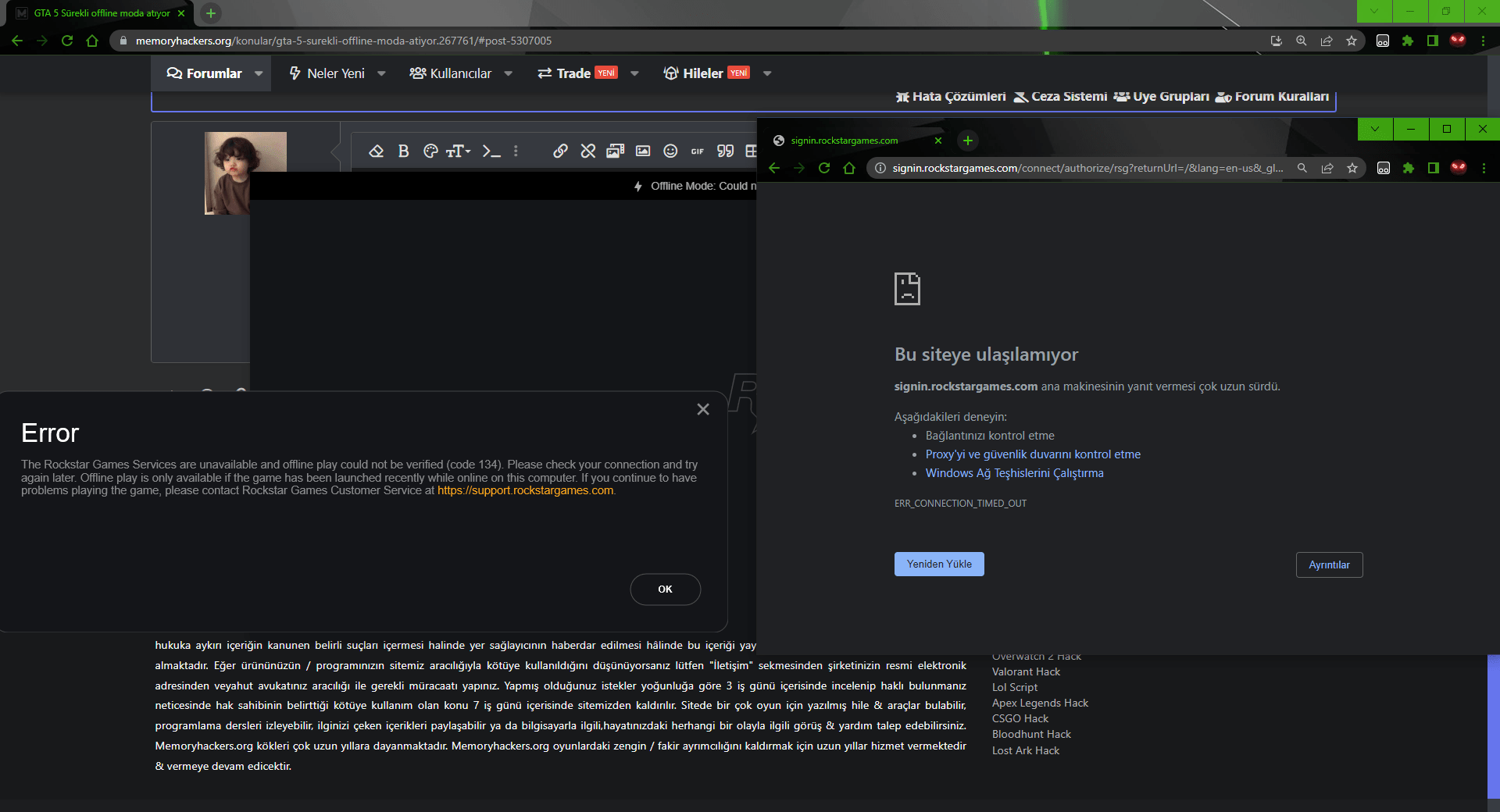Bookmark the Rockstar sign-in page with the star
The height and width of the screenshot is (812, 1500).
1352,168
